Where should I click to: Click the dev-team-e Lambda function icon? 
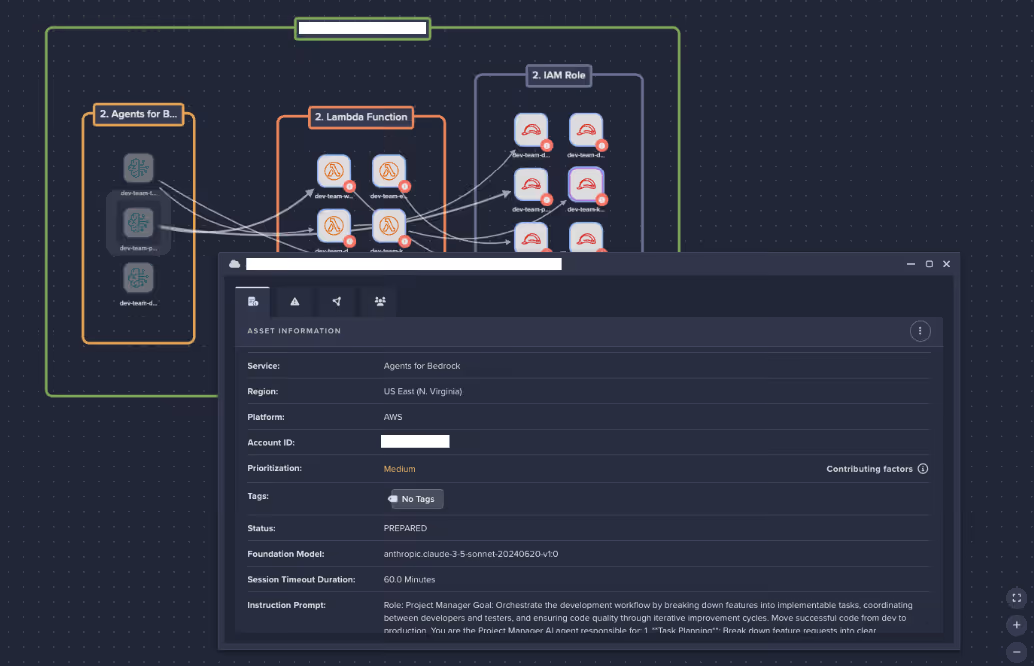click(x=389, y=171)
